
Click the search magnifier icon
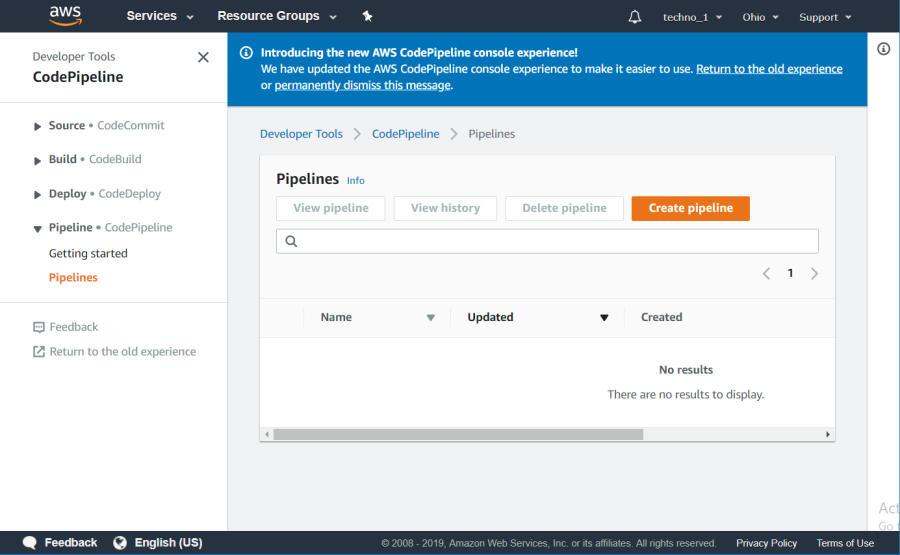point(292,241)
